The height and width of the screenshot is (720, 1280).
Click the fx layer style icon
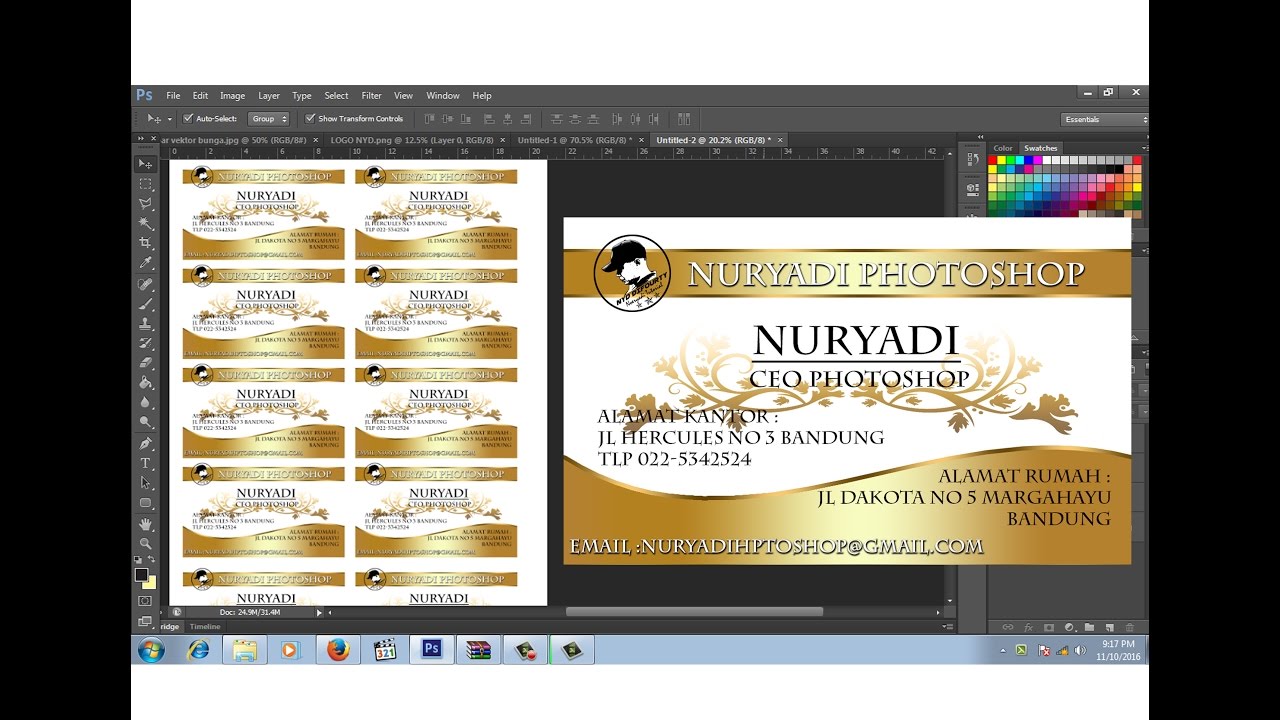(x=1028, y=627)
